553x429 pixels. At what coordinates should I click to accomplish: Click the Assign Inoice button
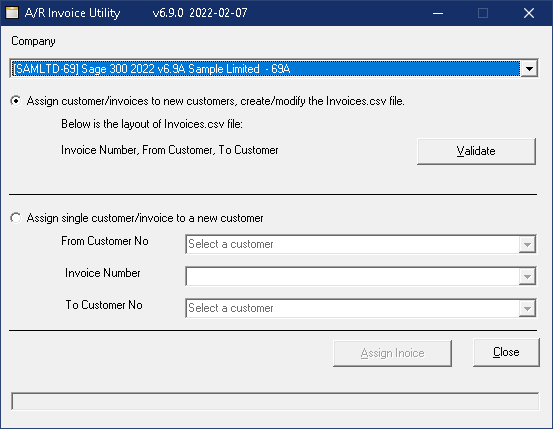(392, 353)
